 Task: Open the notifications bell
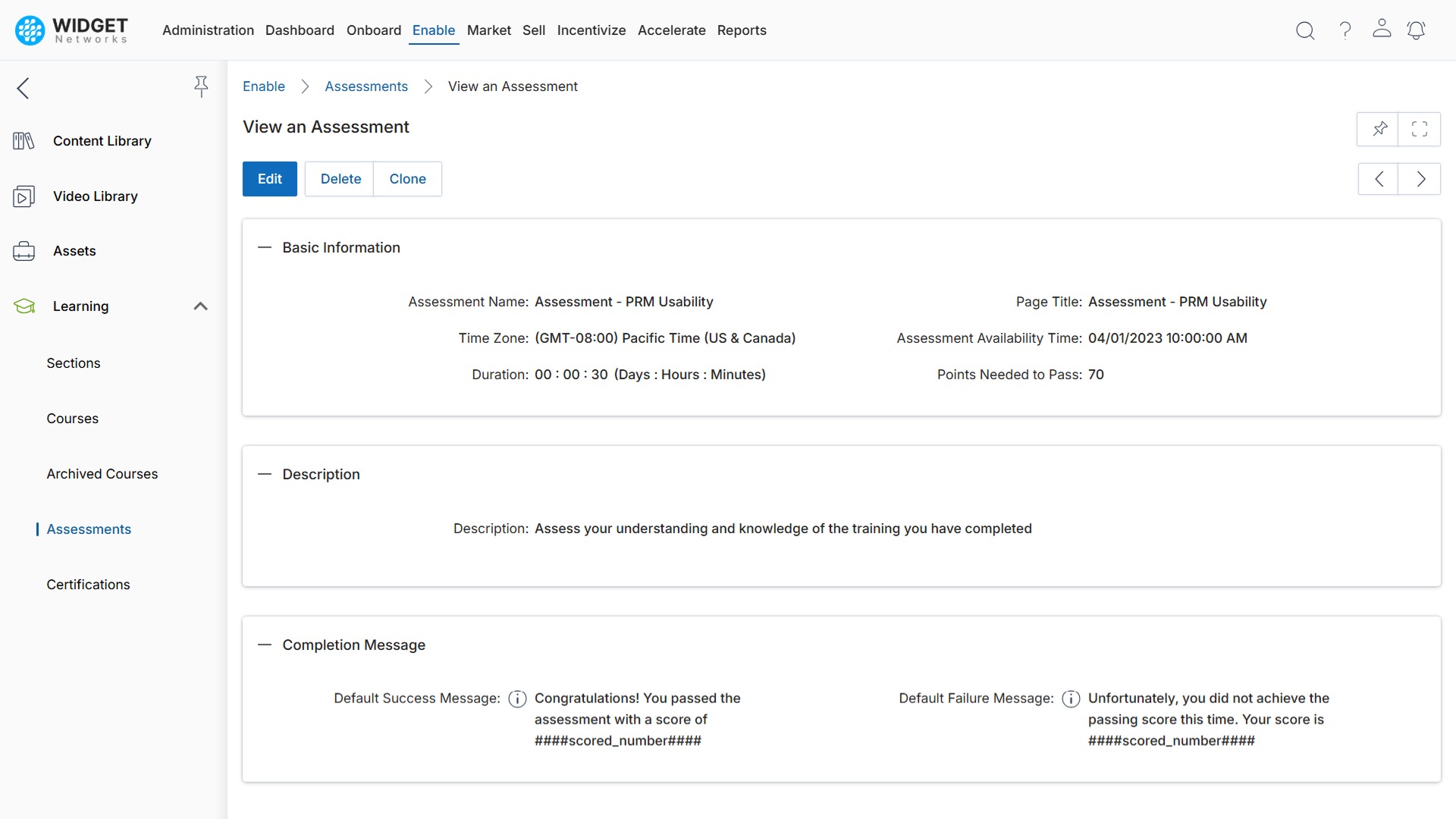click(x=1417, y=30)
